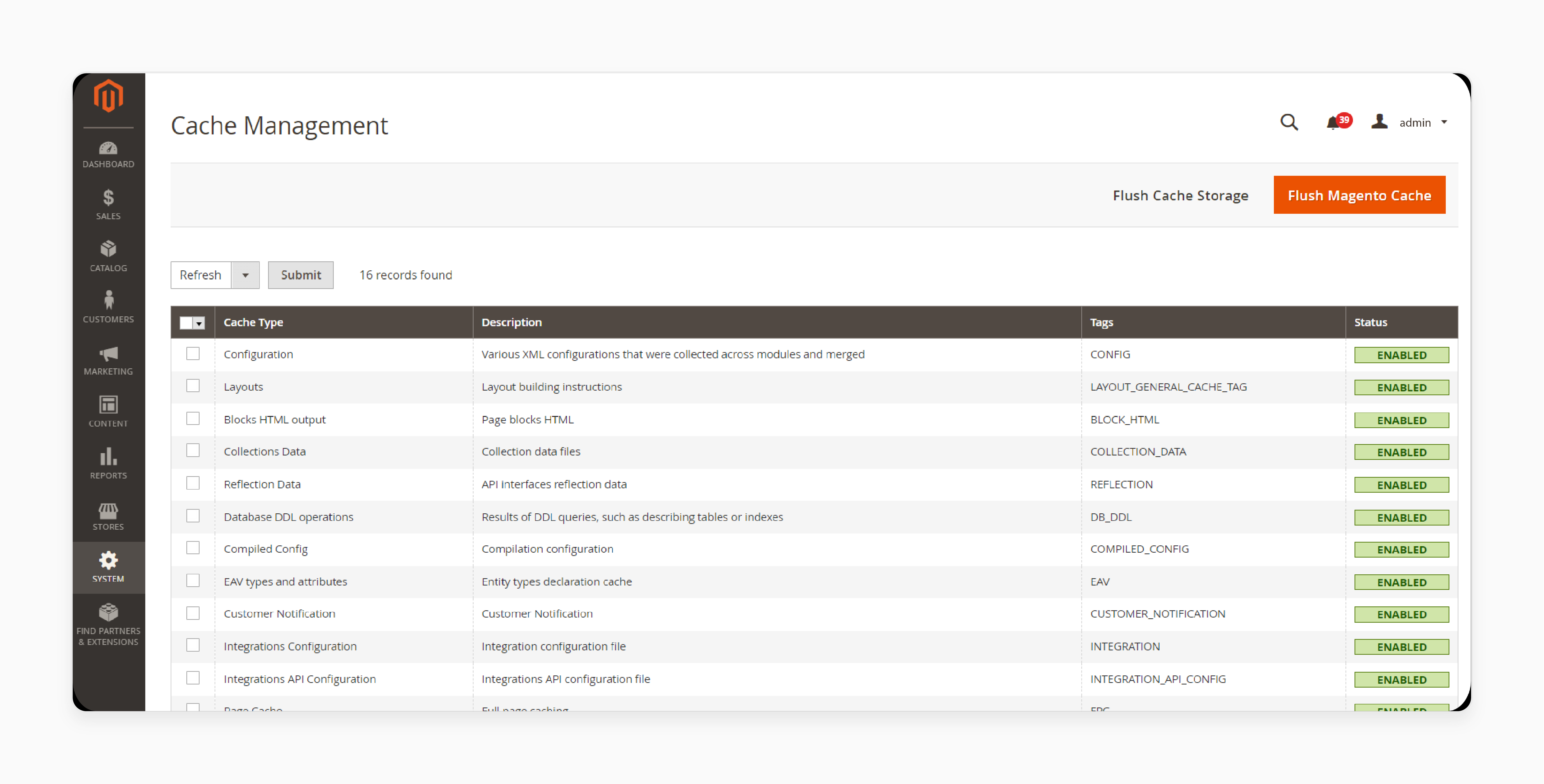Click the COLLECTION_DATA tag text

[1138, 452]
